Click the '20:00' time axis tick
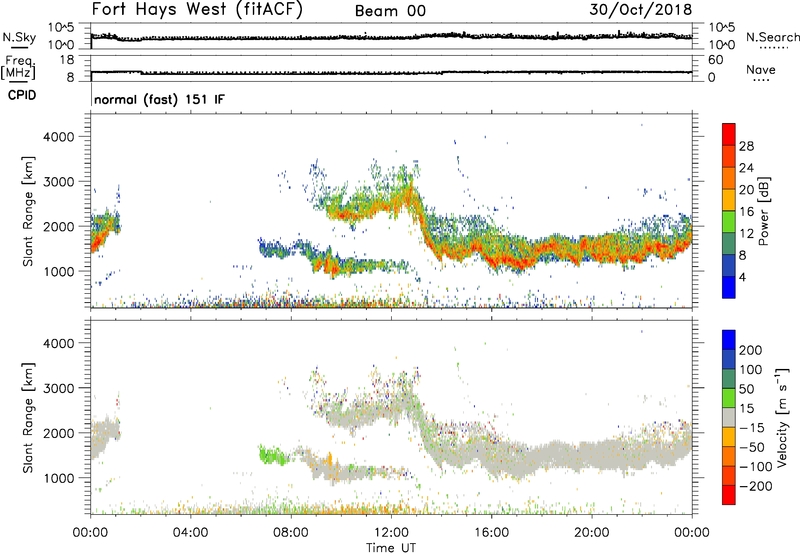Viewport: 800px width, 554px height. [591, 533]
